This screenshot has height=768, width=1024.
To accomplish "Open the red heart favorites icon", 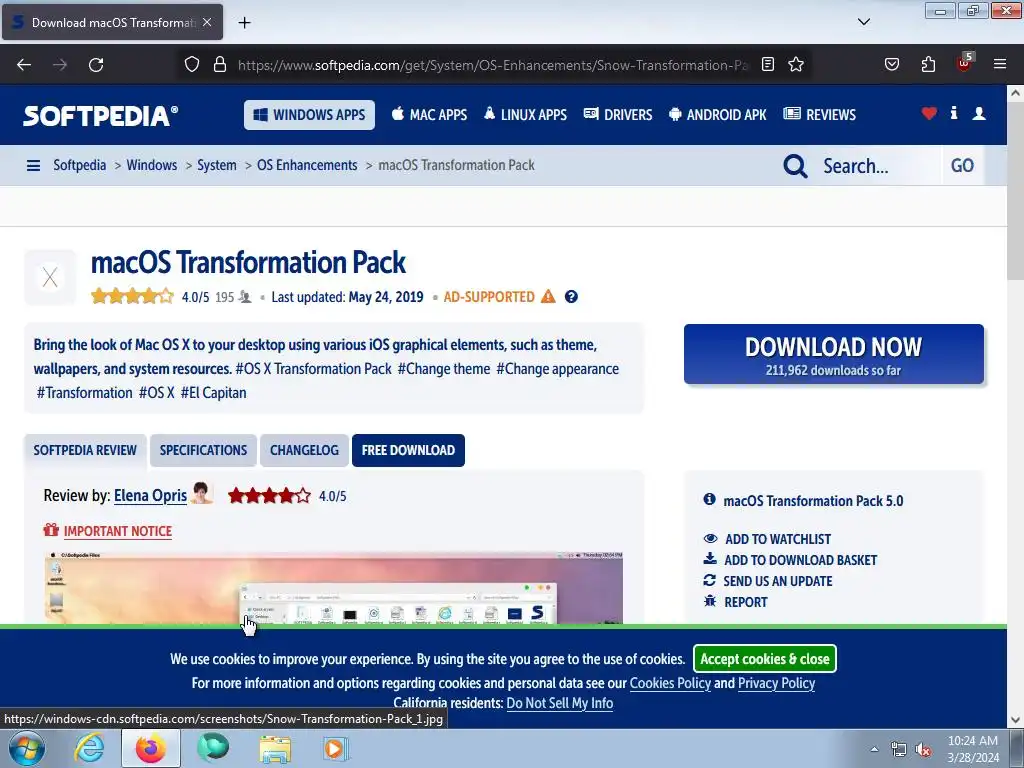I will [929, 114].
